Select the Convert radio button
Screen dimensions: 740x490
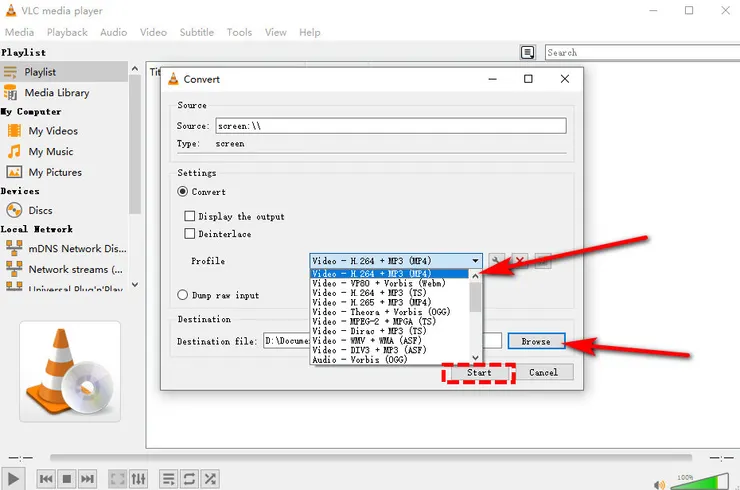click(183, 192)
